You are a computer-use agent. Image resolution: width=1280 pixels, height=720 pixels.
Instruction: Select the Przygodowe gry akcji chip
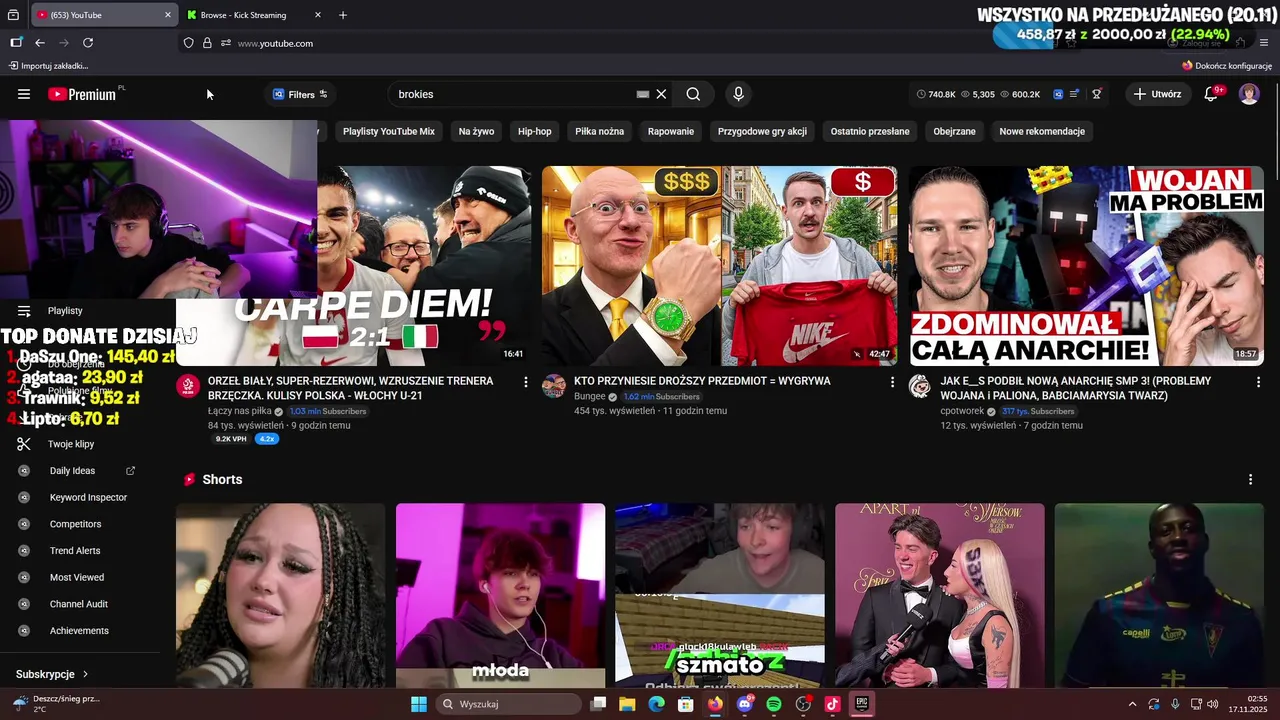762,131
